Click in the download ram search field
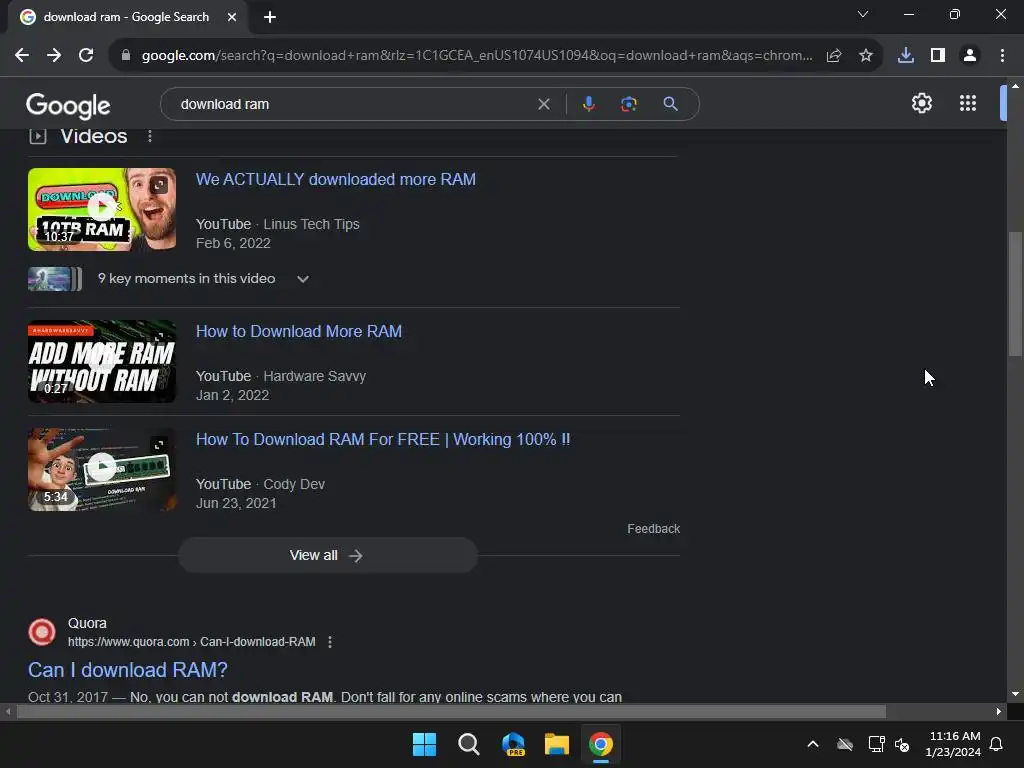This screenshot has height=768, width=1024. coord(353,104)
